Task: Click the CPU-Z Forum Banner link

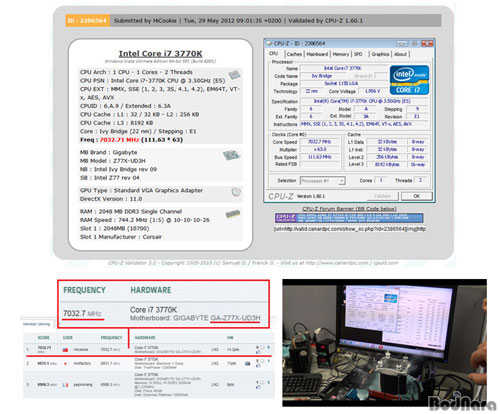Action: tap(349, 209)
